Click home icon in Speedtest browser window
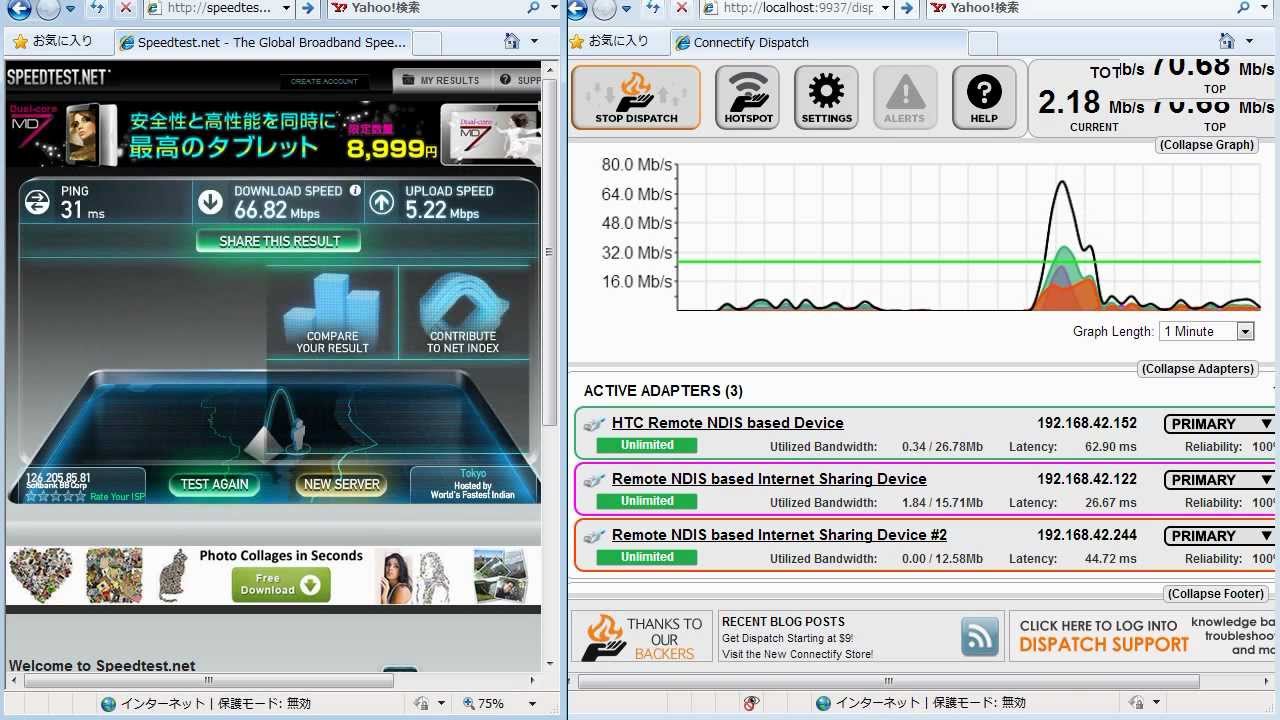 (512, 41)
